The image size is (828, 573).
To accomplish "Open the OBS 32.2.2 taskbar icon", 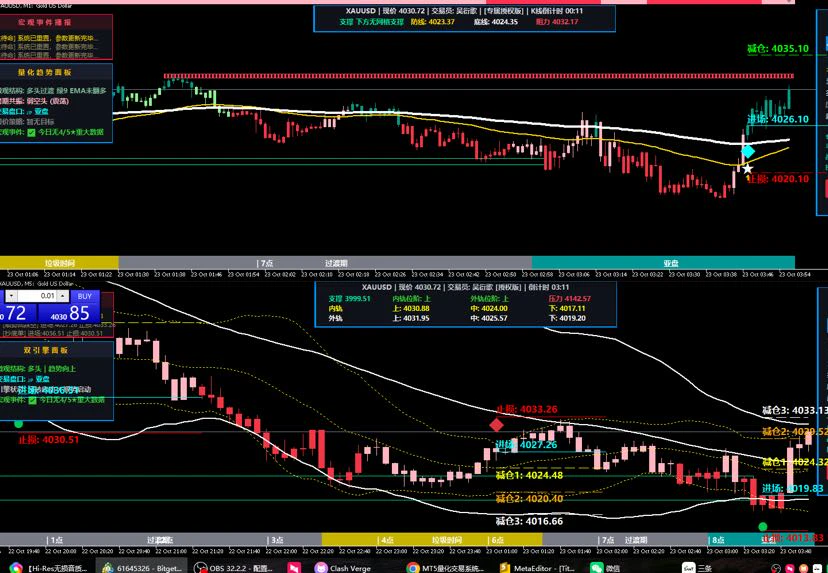I will [200, 568].
